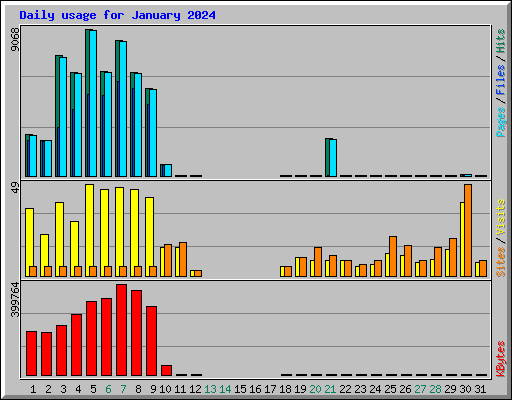Click the red KBytes bar for day 1
512x400 pixels.
coord(32,353)
